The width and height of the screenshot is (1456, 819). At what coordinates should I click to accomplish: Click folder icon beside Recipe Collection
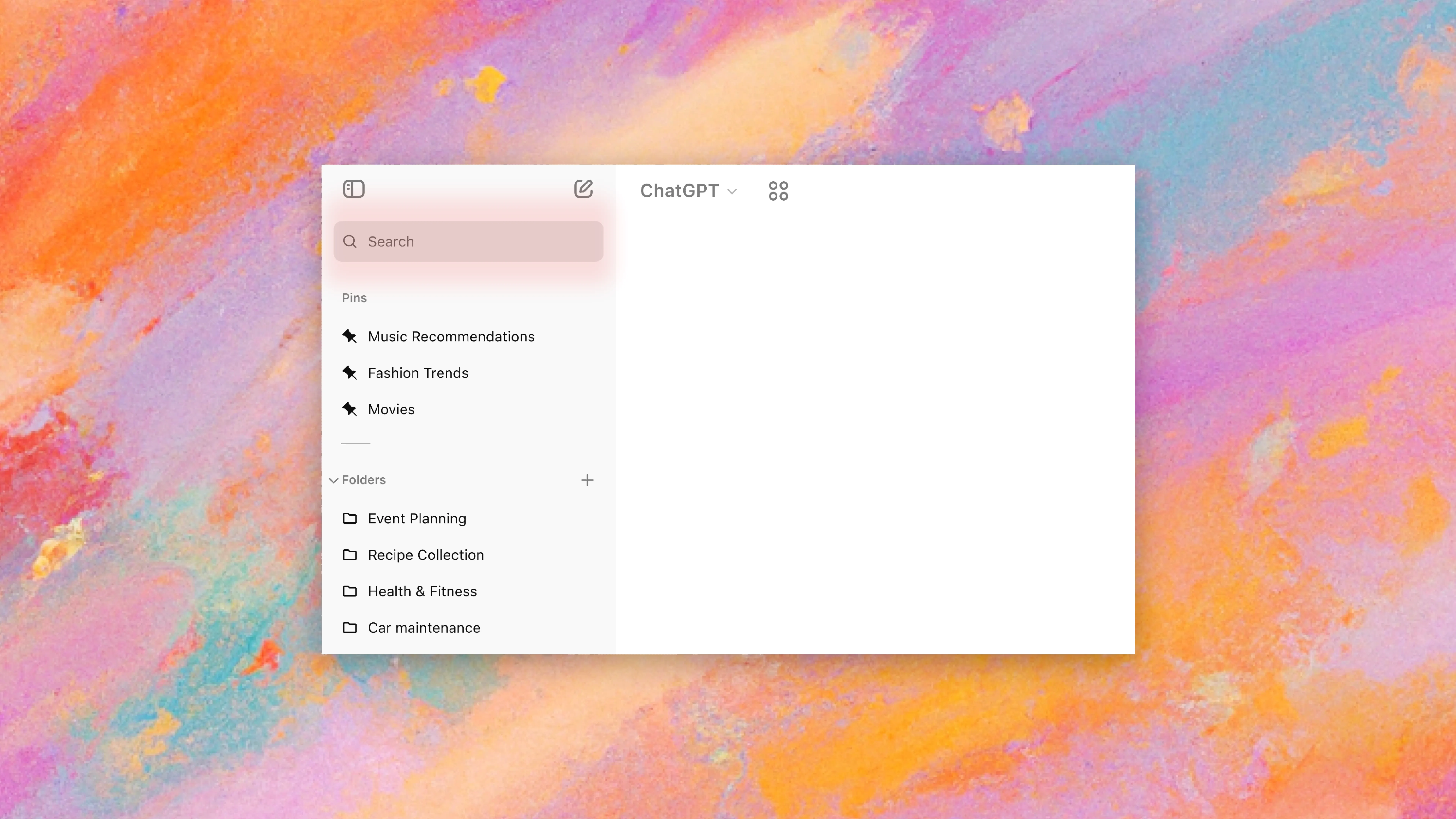click(x=350, y=555)
